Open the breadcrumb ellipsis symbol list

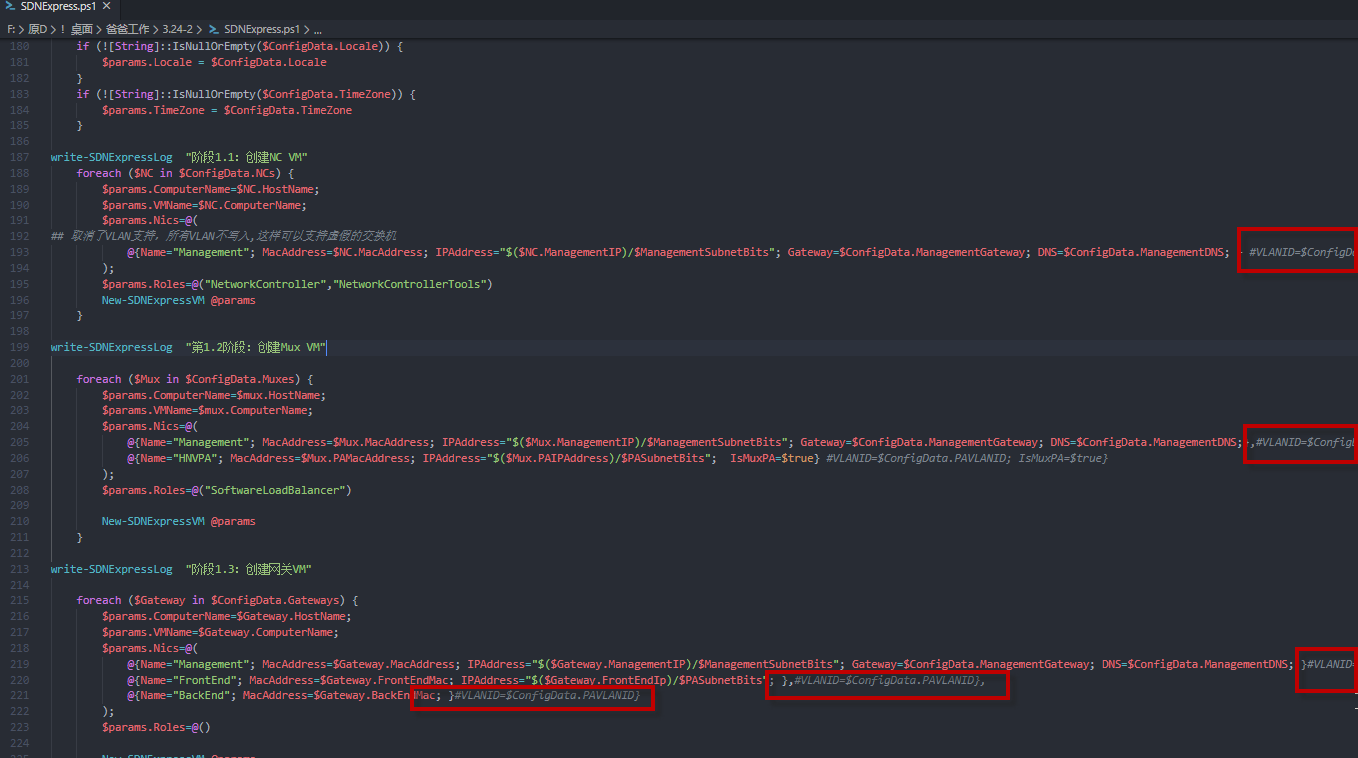point(318,29)
